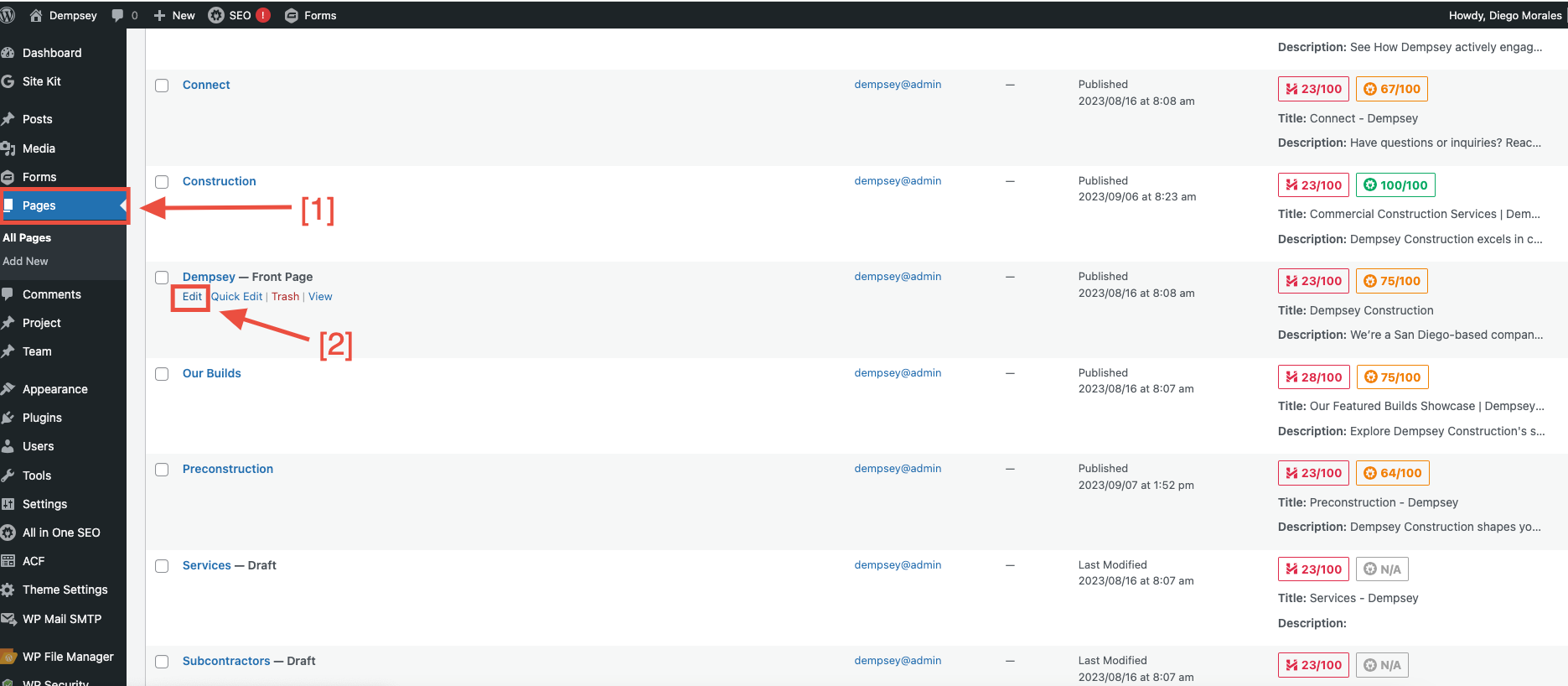Click 23/100 score in Dempsey Front Page row
Image resolution: width=1568 pixels, height=686 pixels.
pyautogui.click(x=1314, y=281)
